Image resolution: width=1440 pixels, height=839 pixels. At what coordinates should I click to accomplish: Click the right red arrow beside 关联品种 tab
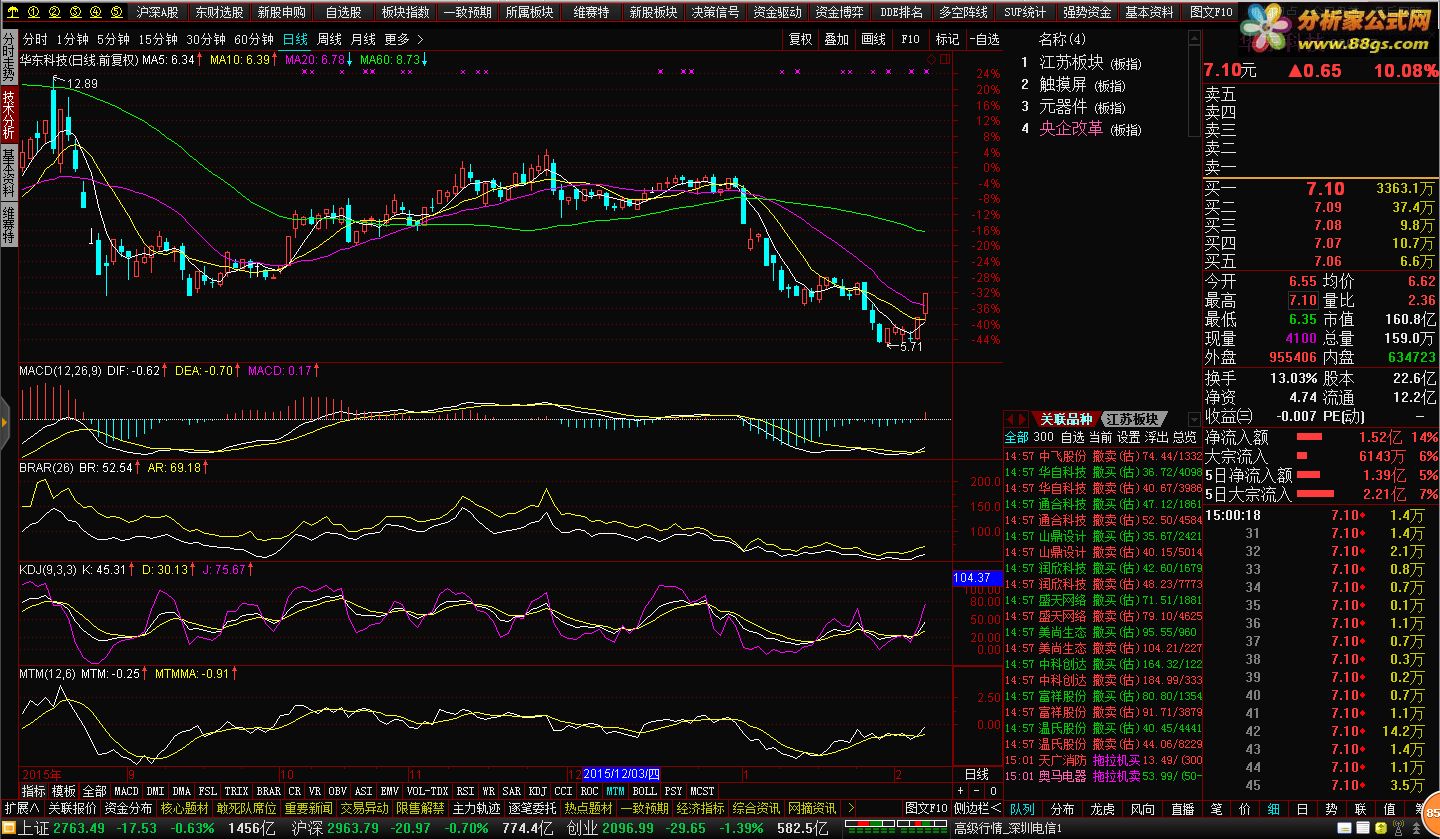click(1022, 419)
